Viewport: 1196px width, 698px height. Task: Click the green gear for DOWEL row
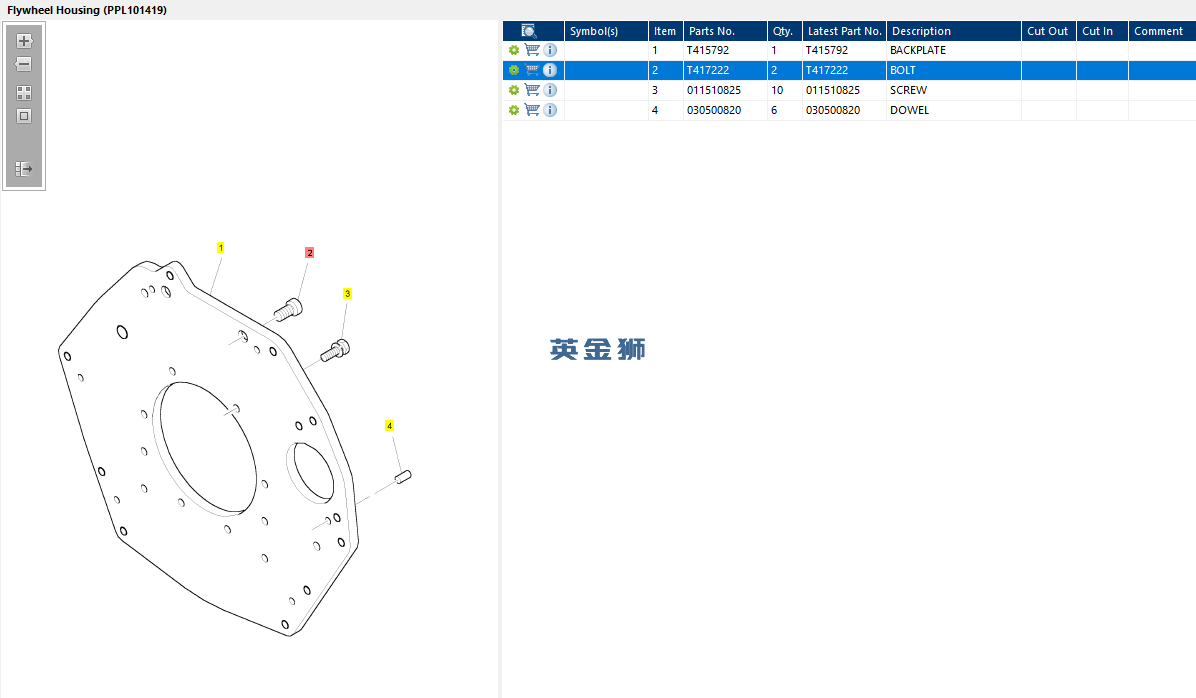[x=513, y=110]
